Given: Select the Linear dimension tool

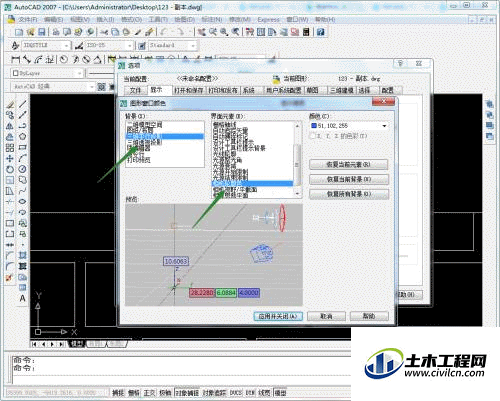Looking at the screenshot, I should coord(15,60).
